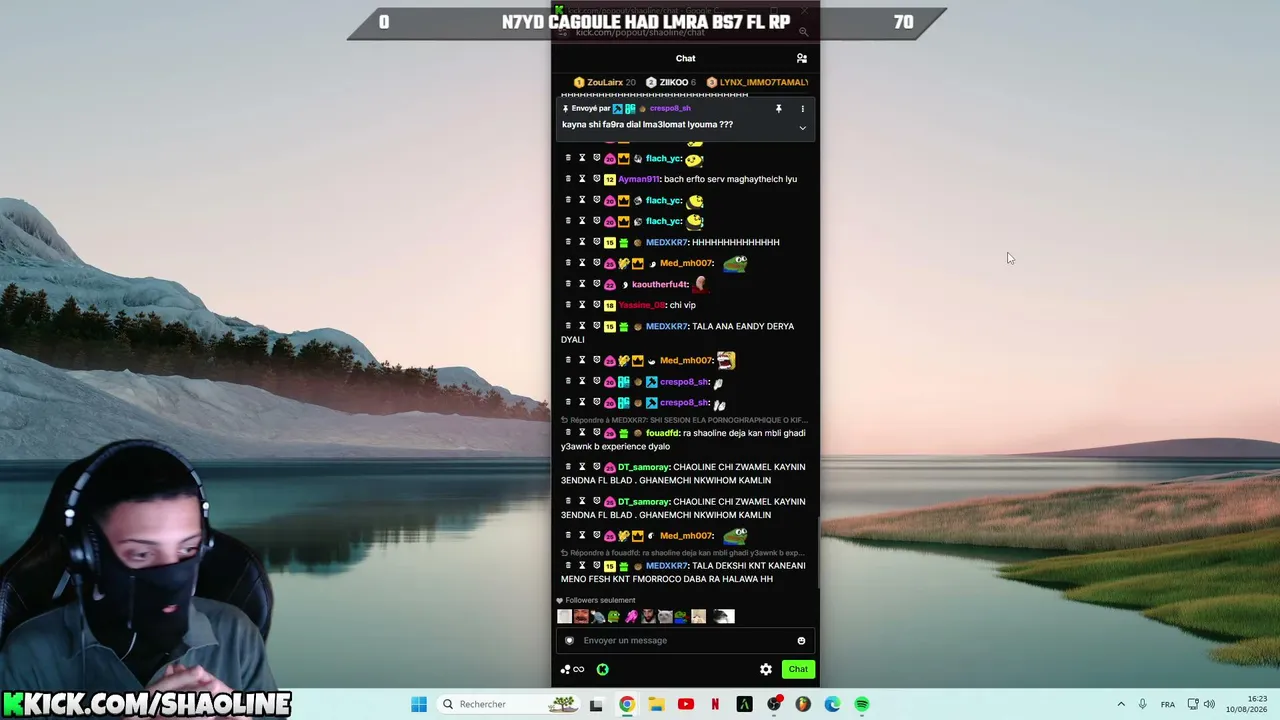Unpin the pinned message via pin icon
This screenshot has height=720, width=1280.
778,108
